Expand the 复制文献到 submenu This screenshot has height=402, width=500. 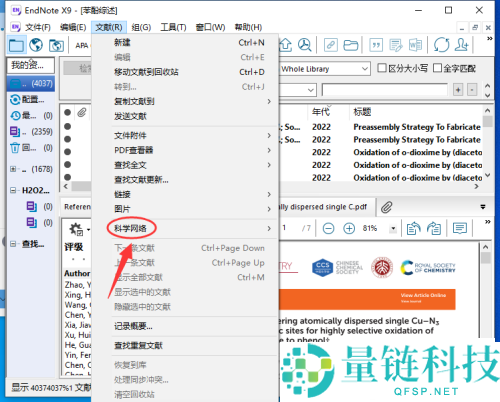tap(193, 101)
